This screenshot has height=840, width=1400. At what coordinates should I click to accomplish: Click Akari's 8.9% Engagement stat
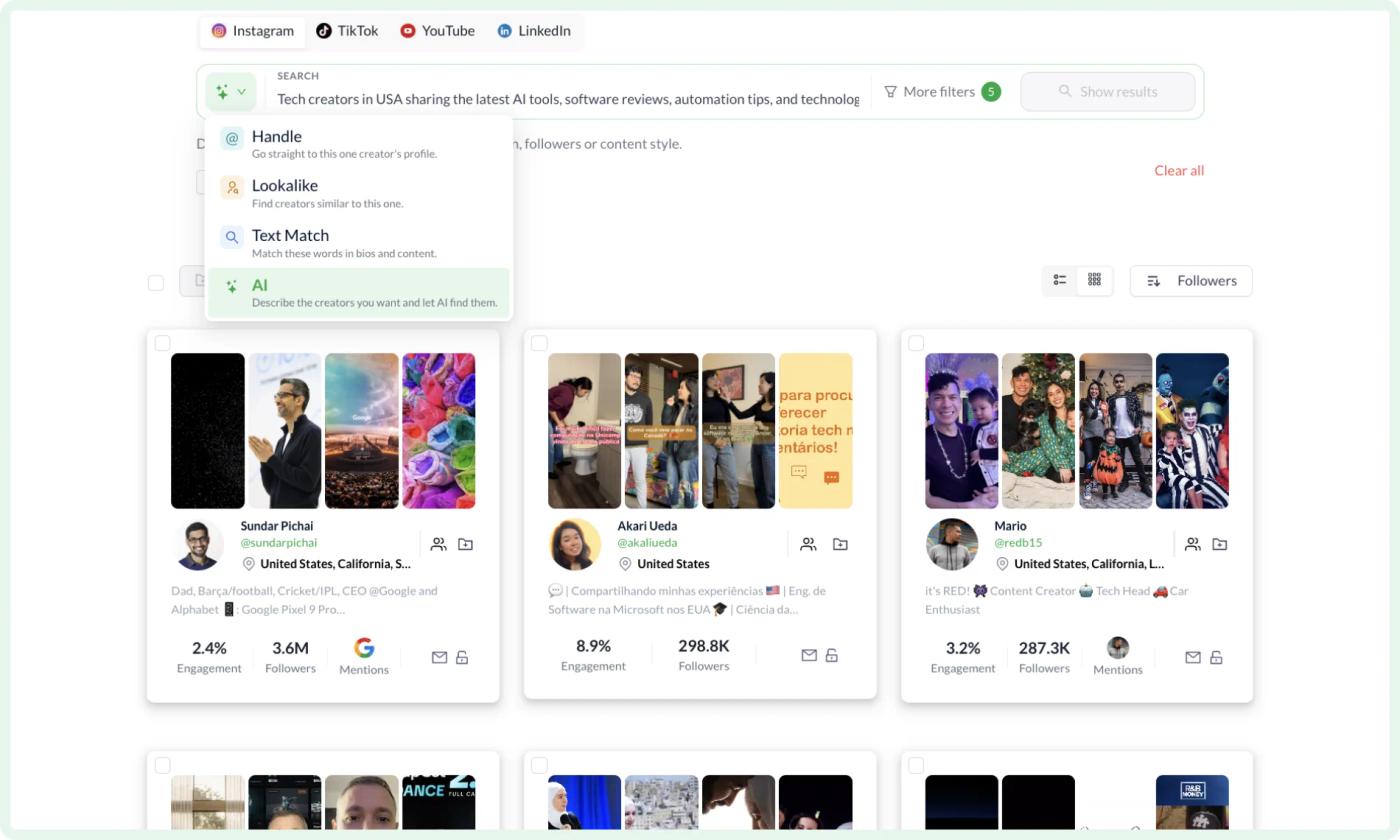point(593,655)
